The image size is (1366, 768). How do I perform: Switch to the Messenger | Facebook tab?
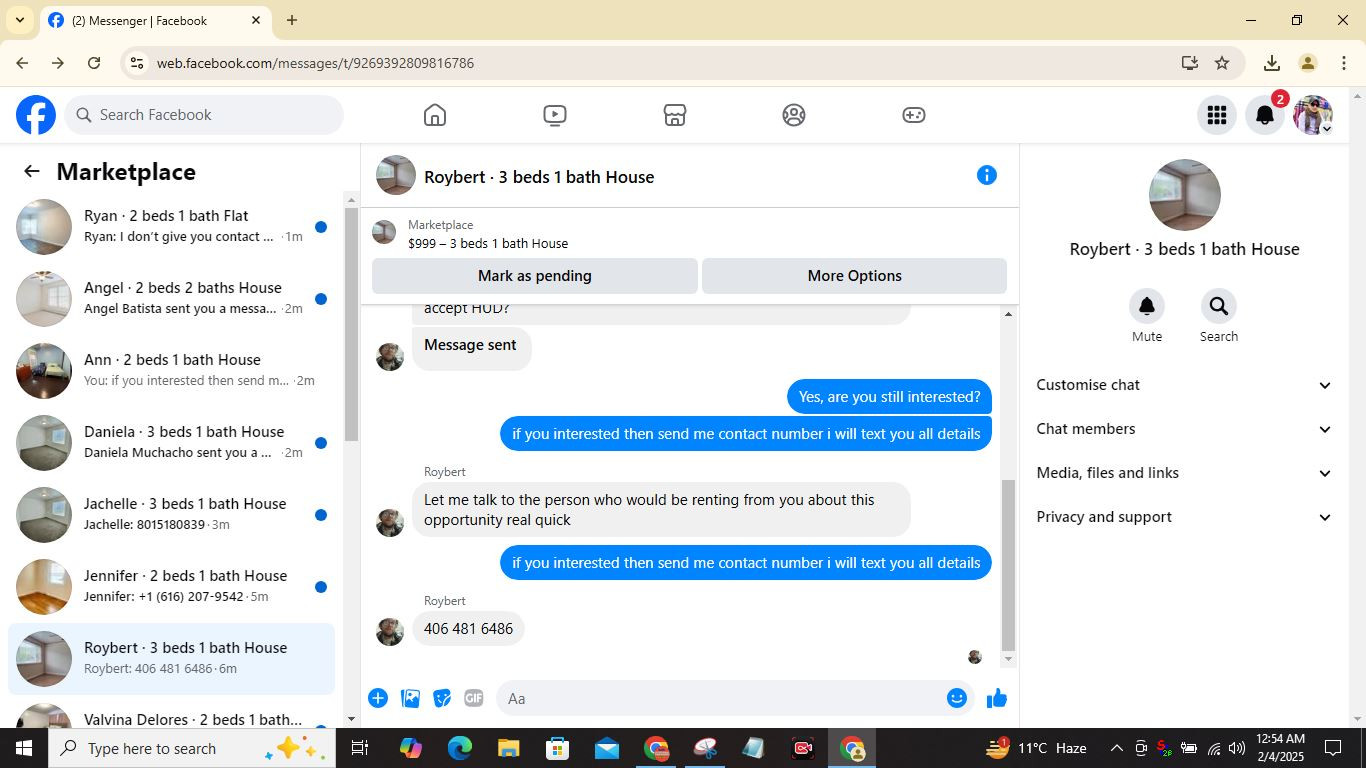(155, 20)
